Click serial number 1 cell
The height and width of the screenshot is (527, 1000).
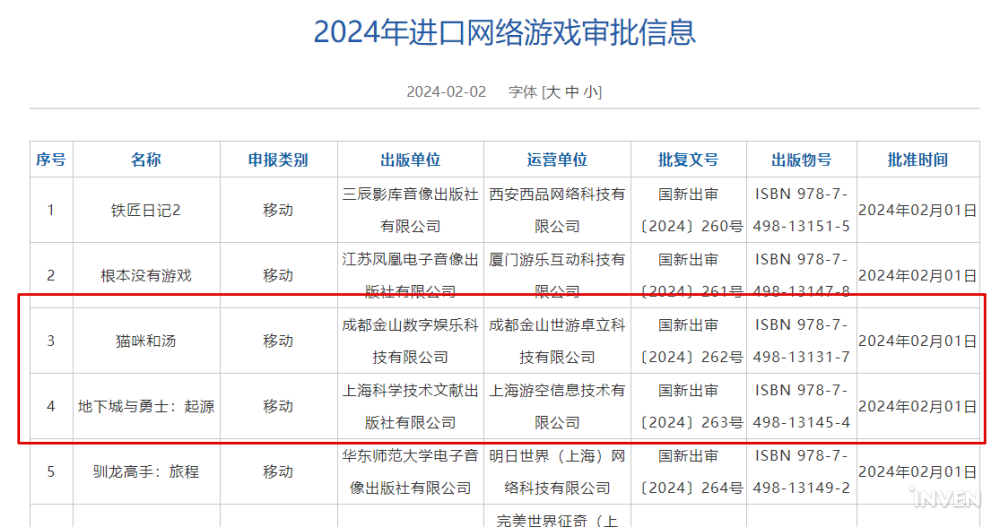pyautogui.click(x=51, y=211)
